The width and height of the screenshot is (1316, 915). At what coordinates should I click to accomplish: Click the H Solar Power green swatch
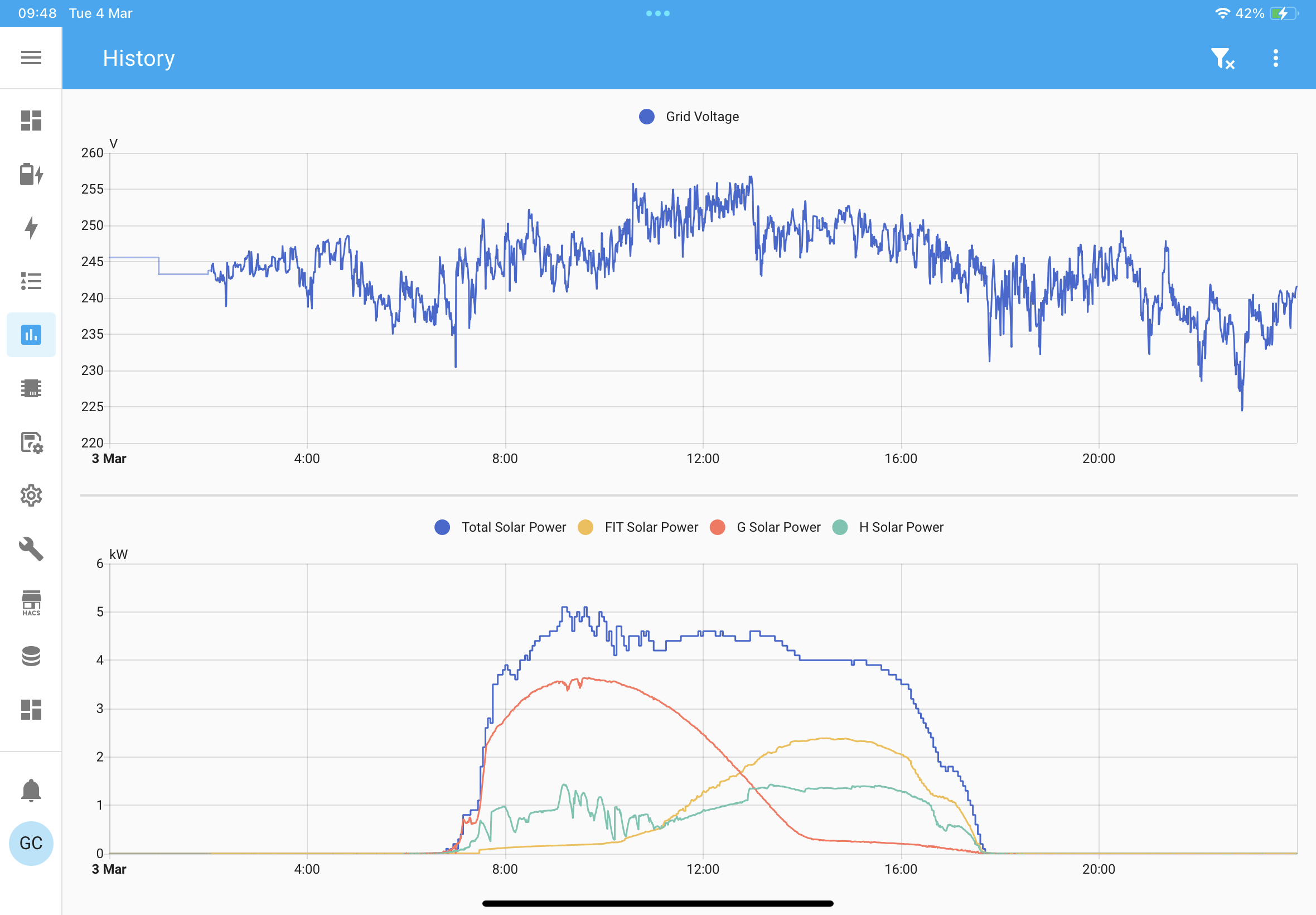[x=840, y=527]
